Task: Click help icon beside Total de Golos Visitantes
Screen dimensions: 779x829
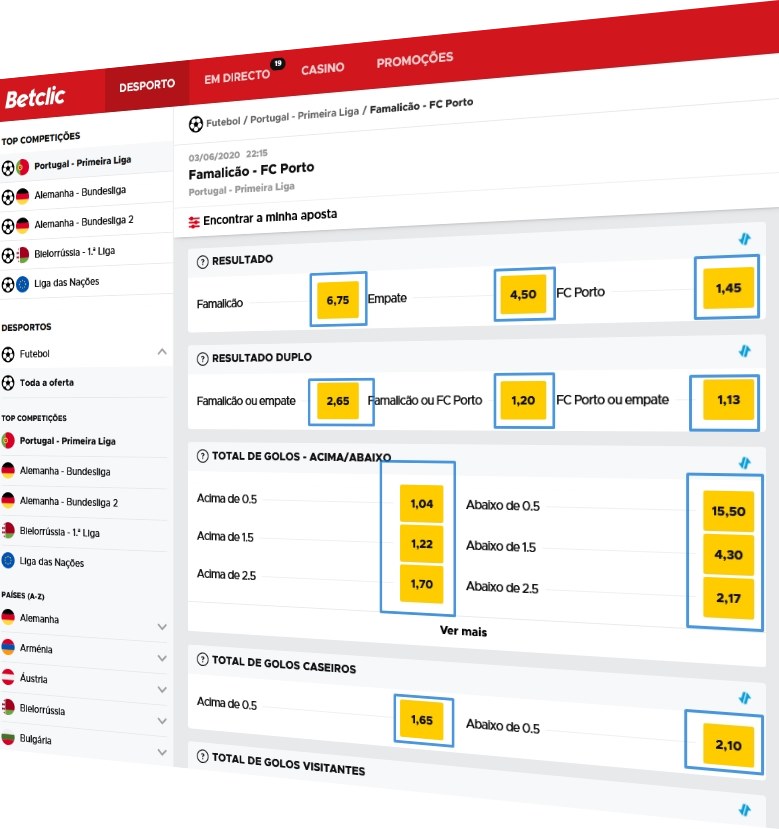Action: point(203,756)
